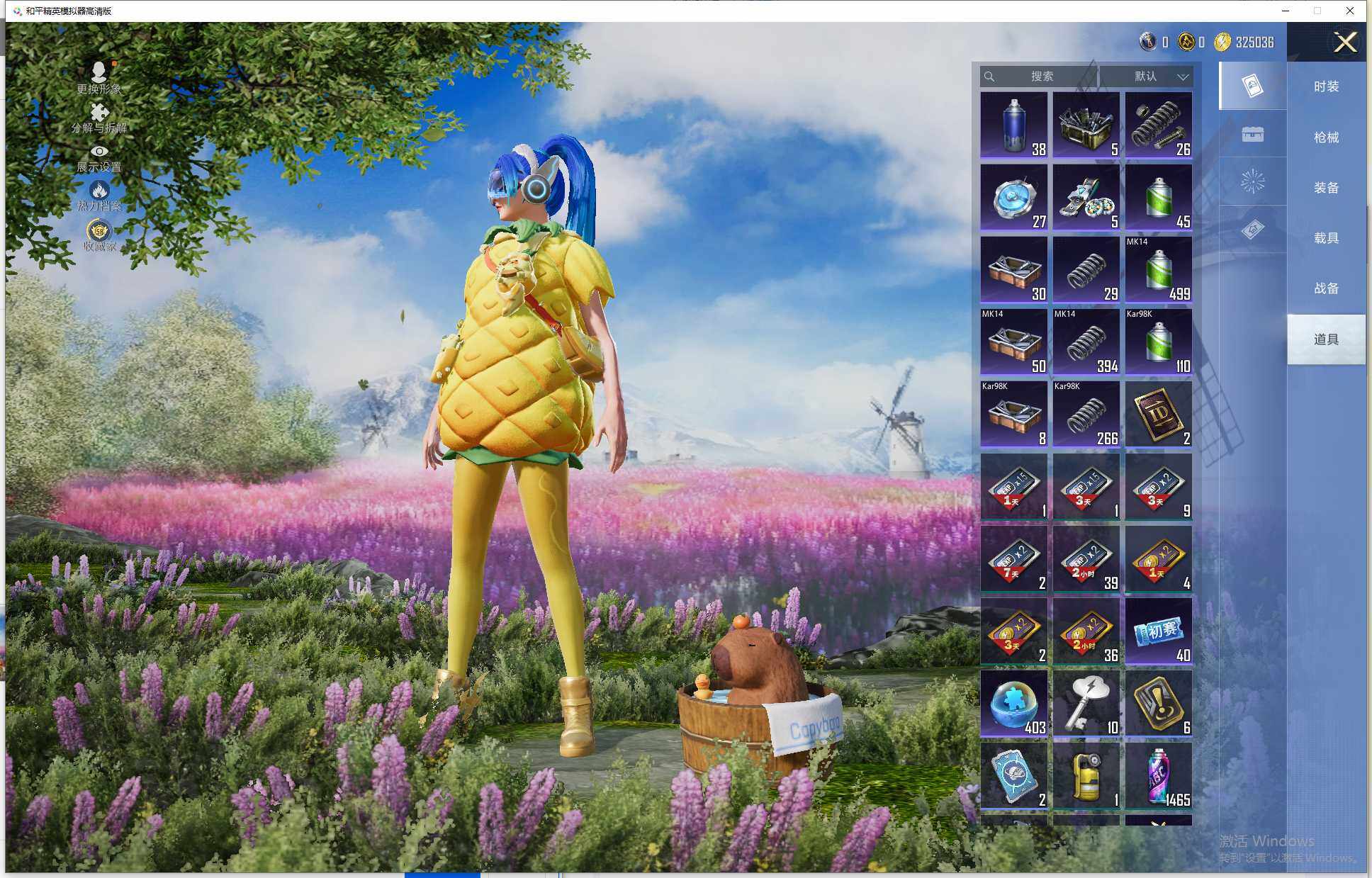Viewport: 1372px width, 878px height.
Task: Select the toolbox sub-category icon
Action: pos(1252,135)
